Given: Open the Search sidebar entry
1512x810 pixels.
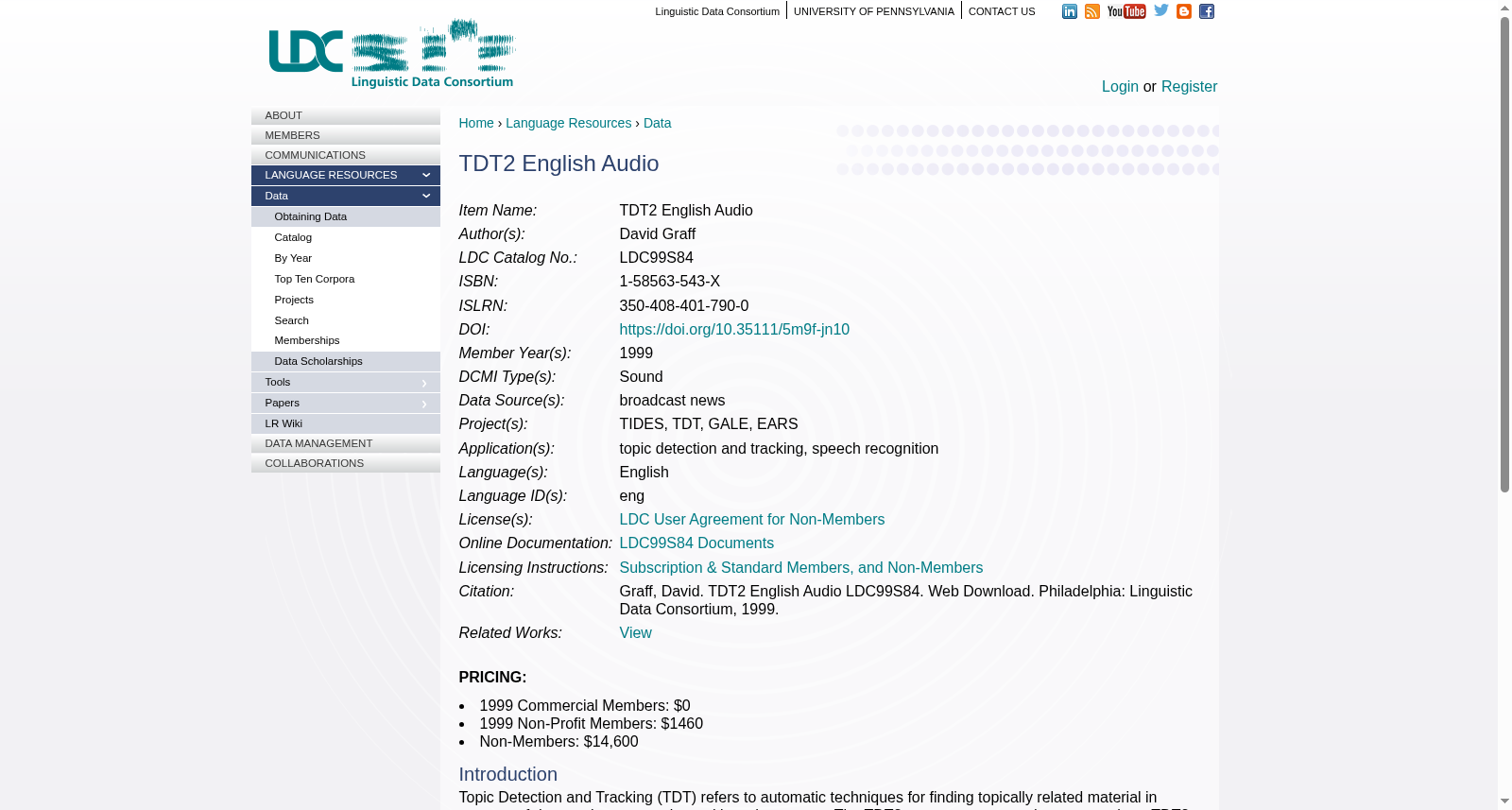Looking at the screenshot, I should click(346, 320).
